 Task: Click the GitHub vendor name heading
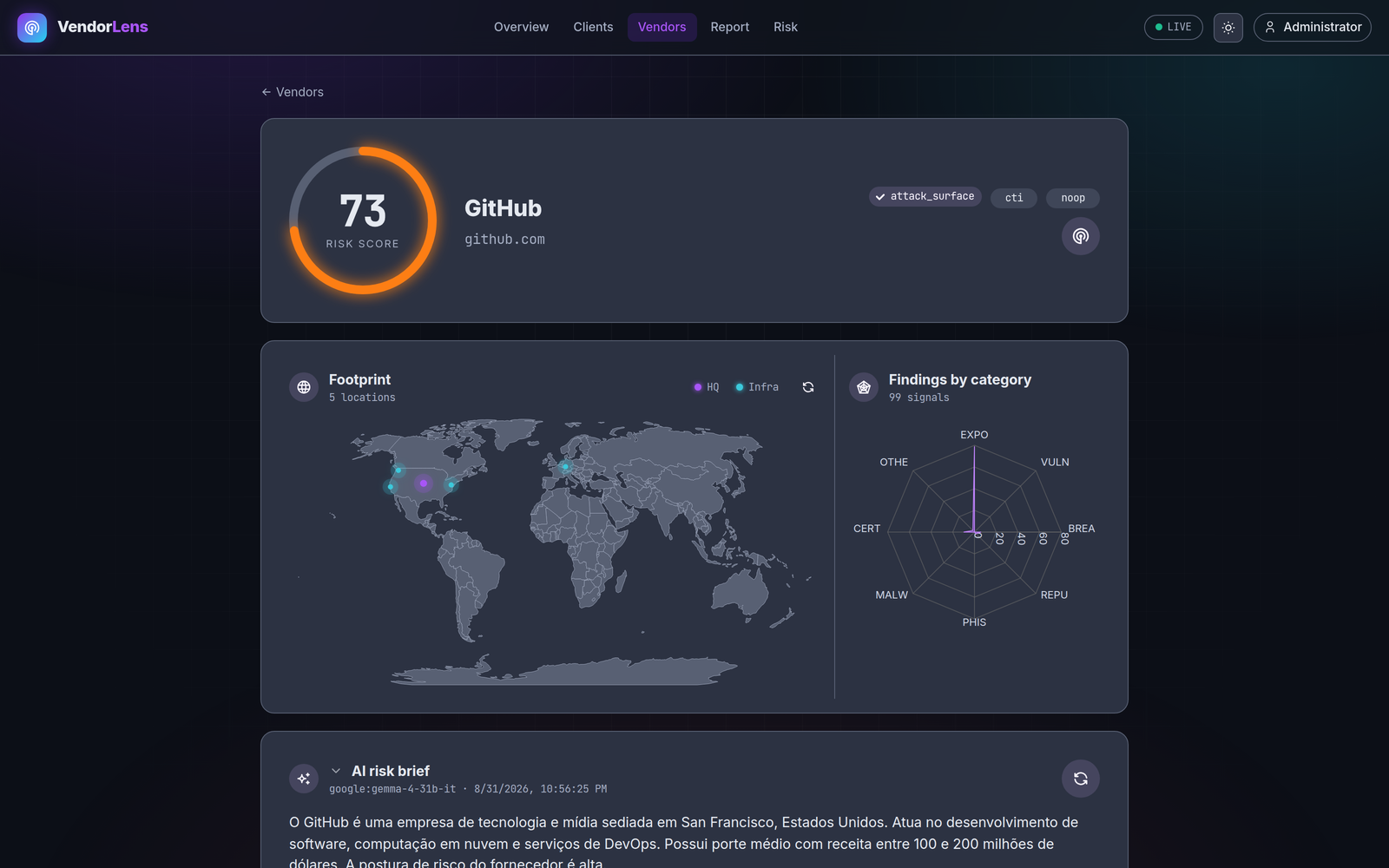(x=503, y=208)
